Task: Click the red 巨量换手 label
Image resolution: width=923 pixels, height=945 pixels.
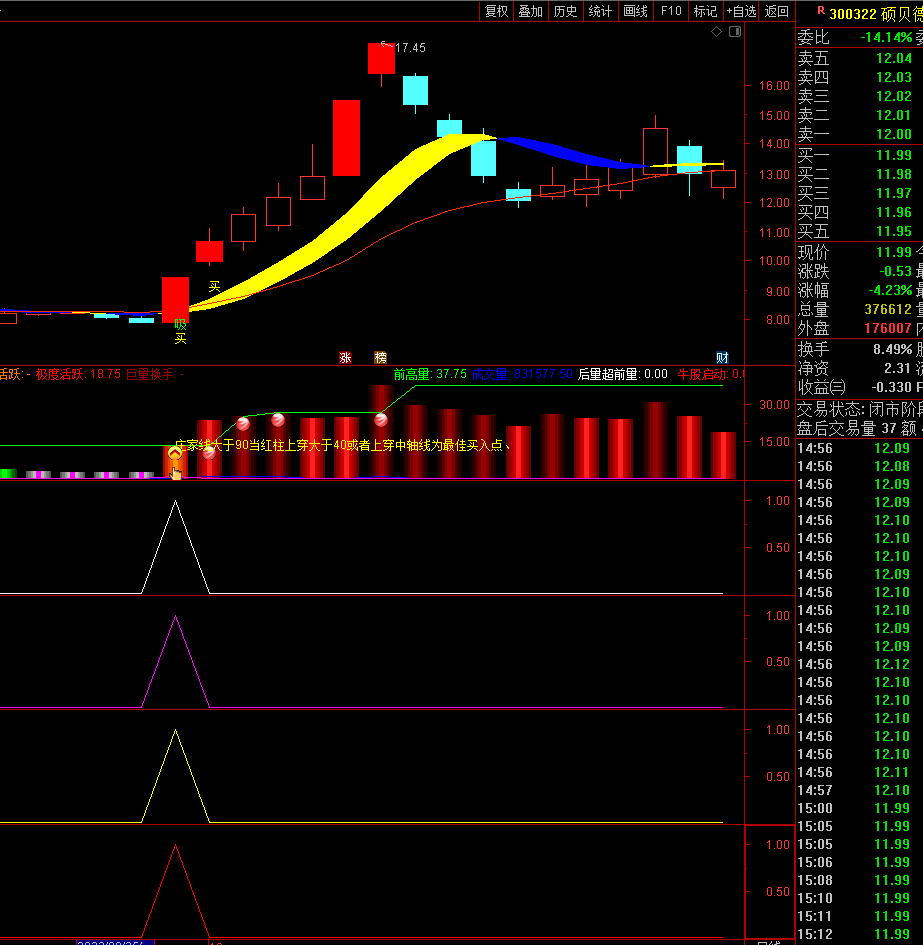Action: (154, 374)
